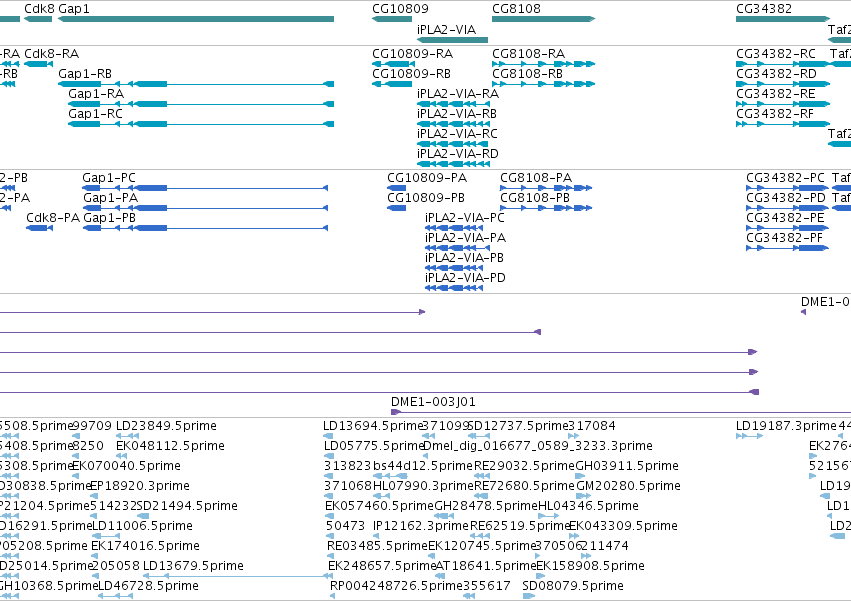This screenshot has height=601, width=851.
Task: Click the EK057460.5prime EST label
Action: [379, 505]
